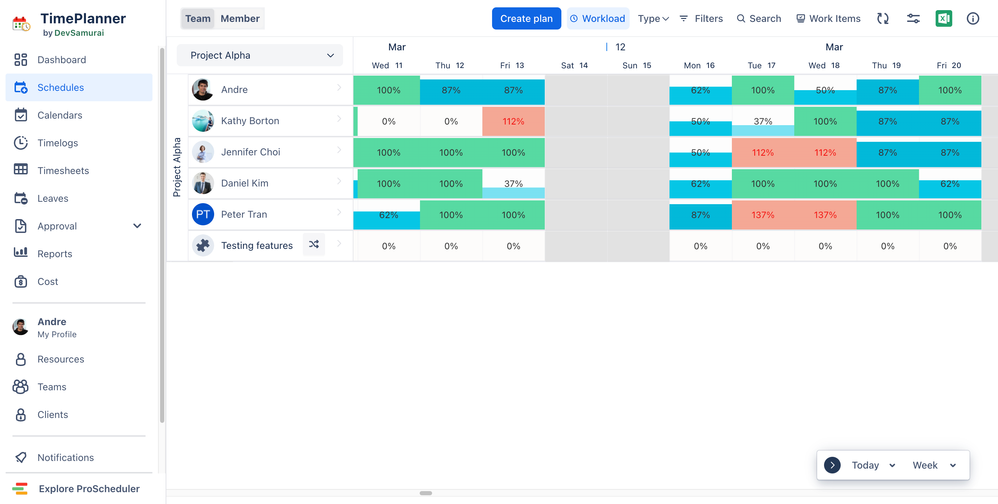
Task: Click the Create plan button
Action: [x=526, y=18]
